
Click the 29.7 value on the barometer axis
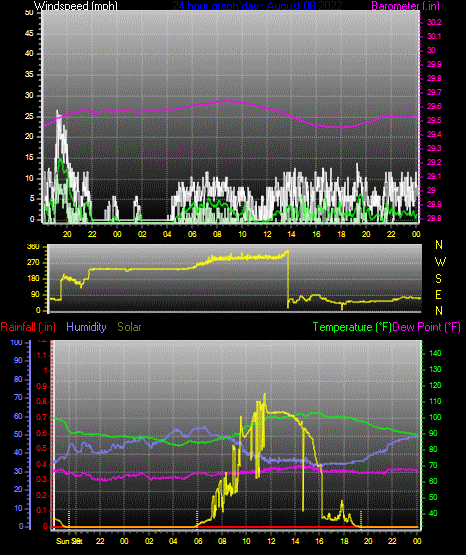click(434, 92)
